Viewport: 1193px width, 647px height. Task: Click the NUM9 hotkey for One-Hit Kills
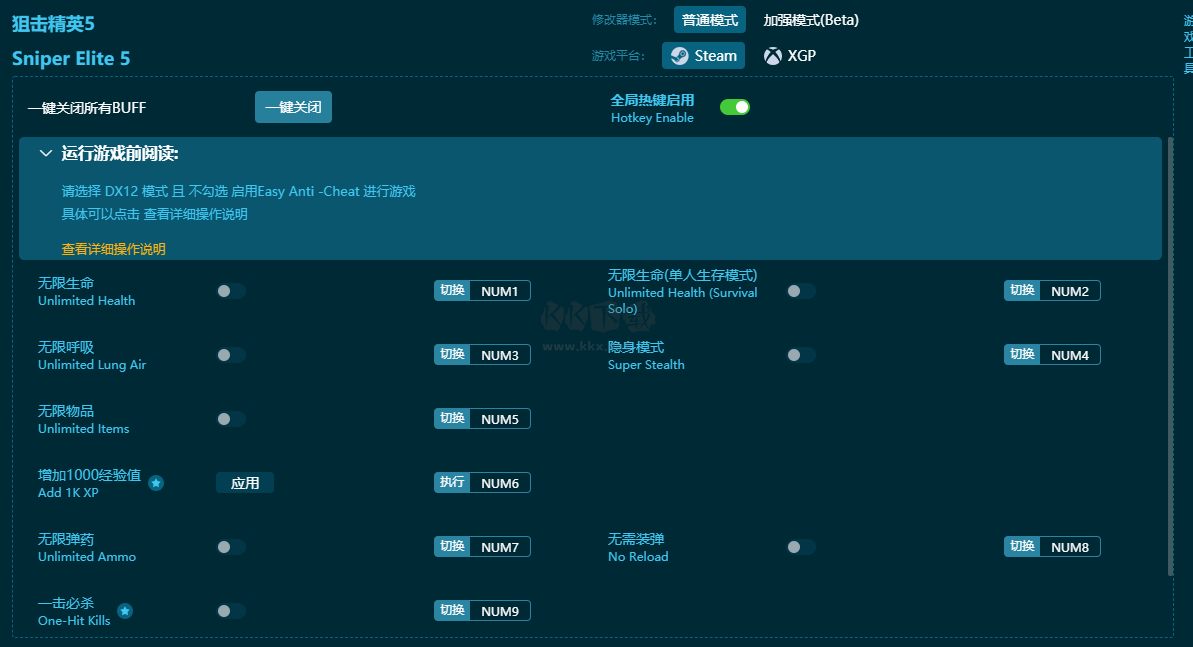(x=482, y=611)
